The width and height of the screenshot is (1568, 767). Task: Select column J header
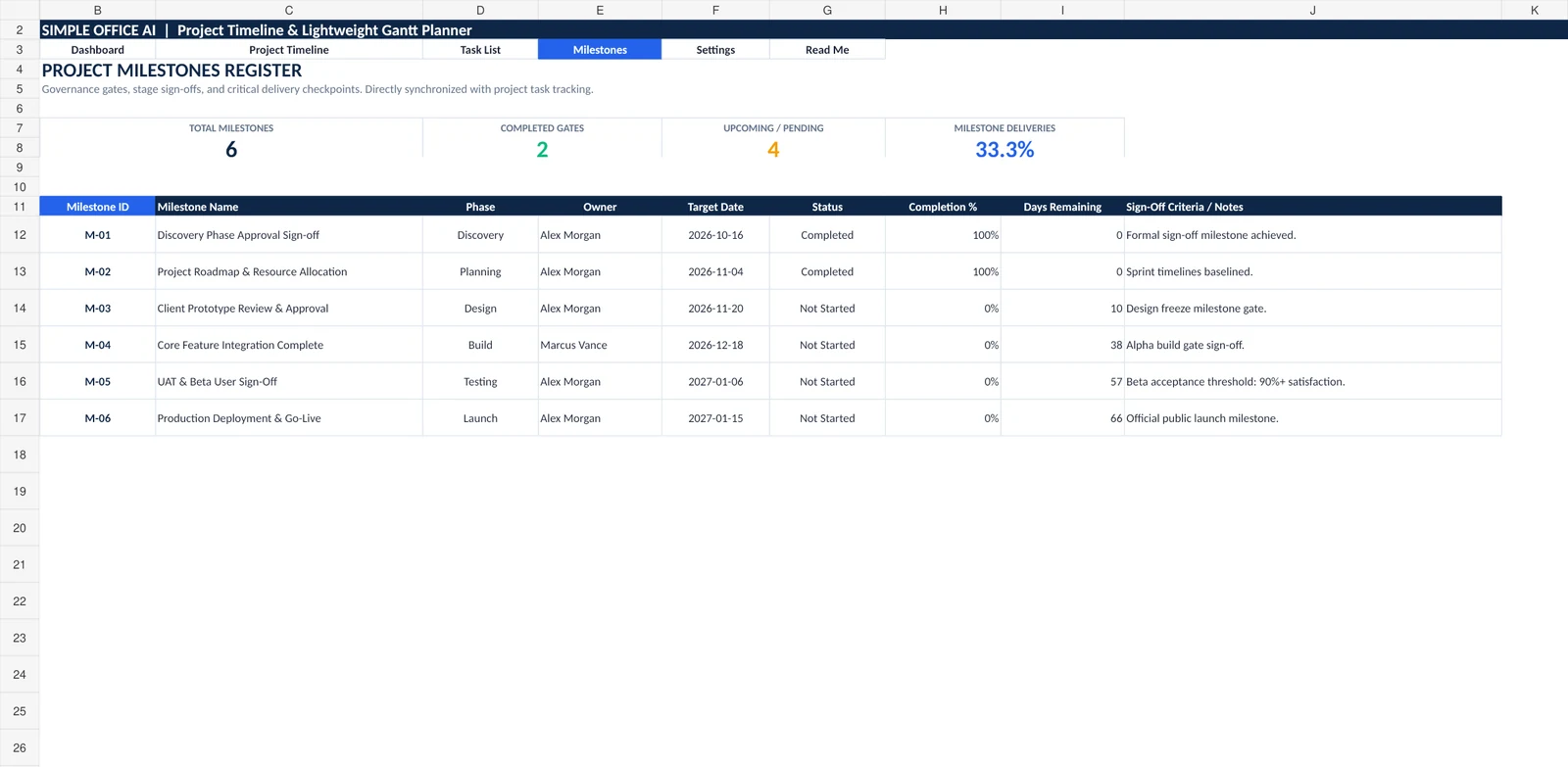(x=1313, y=10)
